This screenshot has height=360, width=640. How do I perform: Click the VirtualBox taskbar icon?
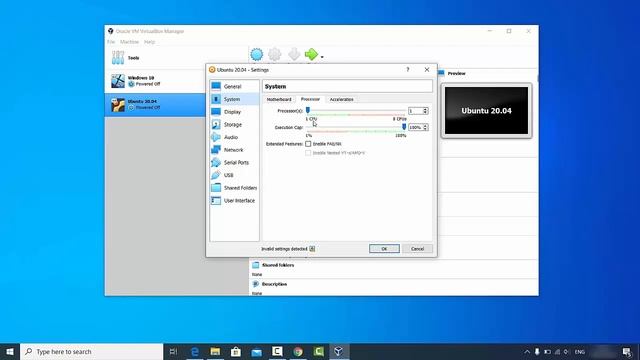click(338, 351)
